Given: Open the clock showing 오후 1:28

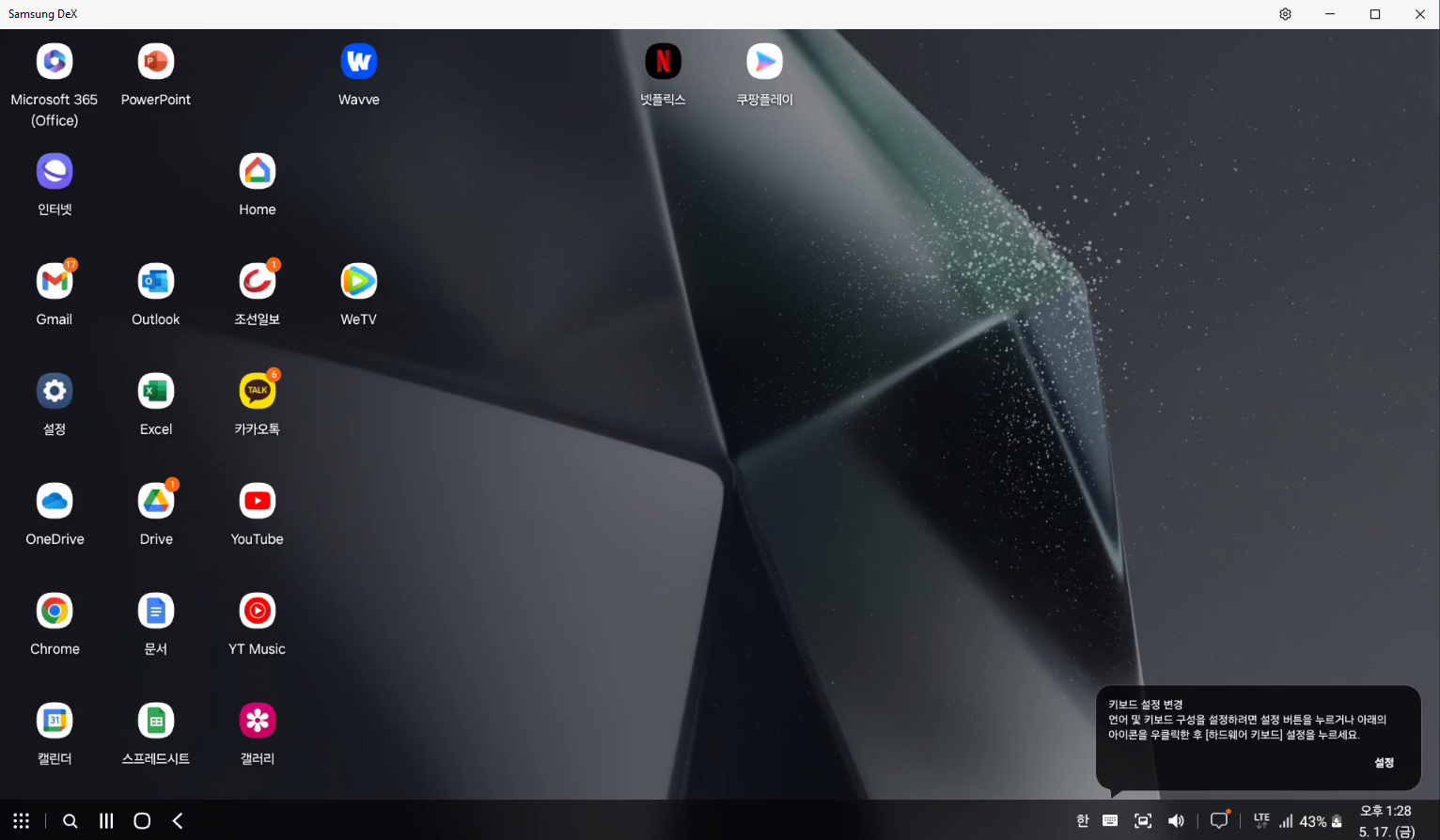Looking at the screenshot, I should (1386, 811).
